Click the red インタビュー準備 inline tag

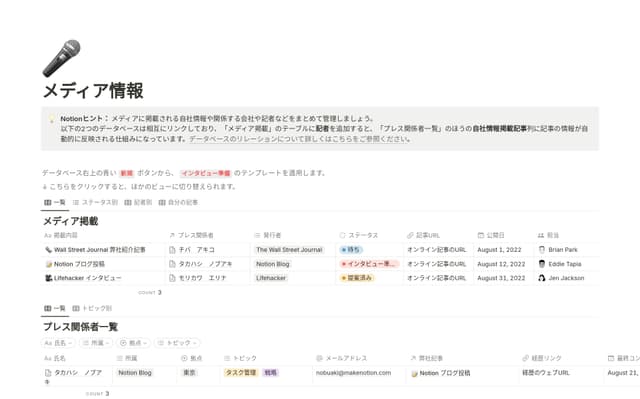pos(206,173)
